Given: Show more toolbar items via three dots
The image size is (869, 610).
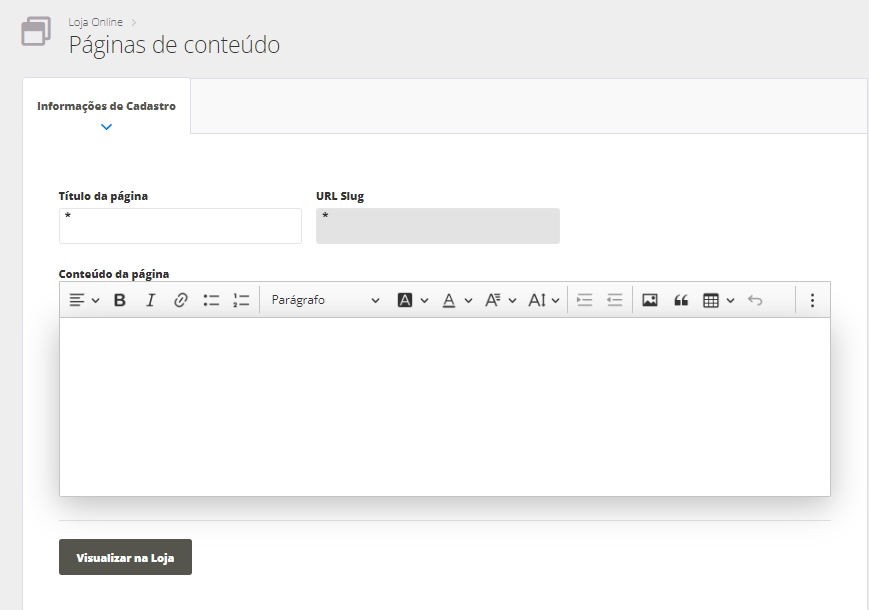Looking at the screenshot, I should pyautogui.click(x=812, y=300).
